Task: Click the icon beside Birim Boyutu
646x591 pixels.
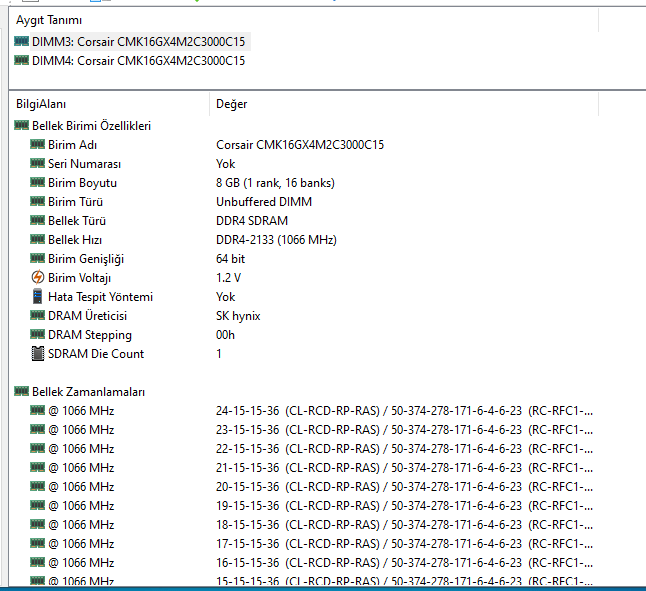Action: pyautogui.click(x=37, y=182)
